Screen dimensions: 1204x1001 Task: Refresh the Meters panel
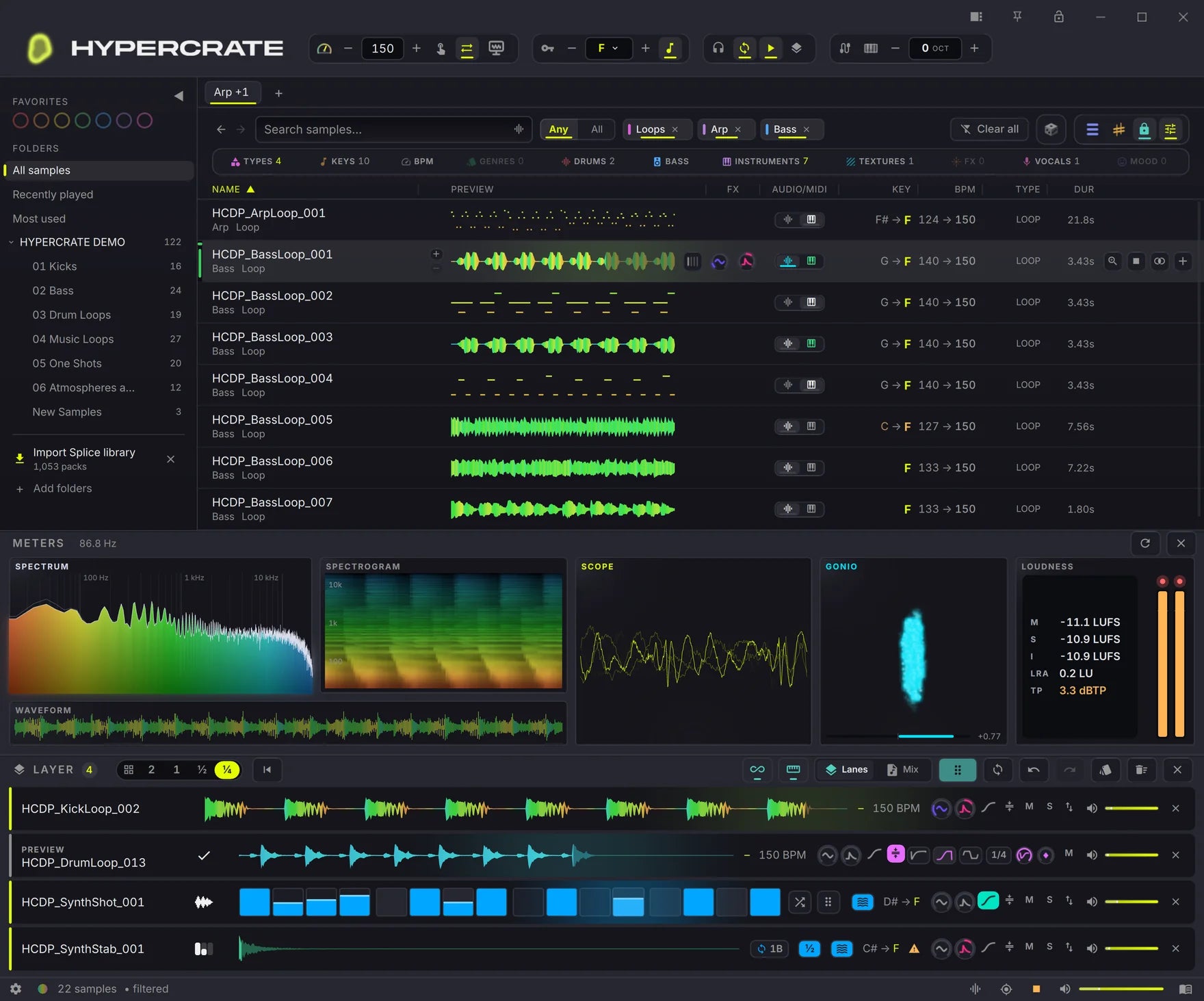click(1145, 543)
